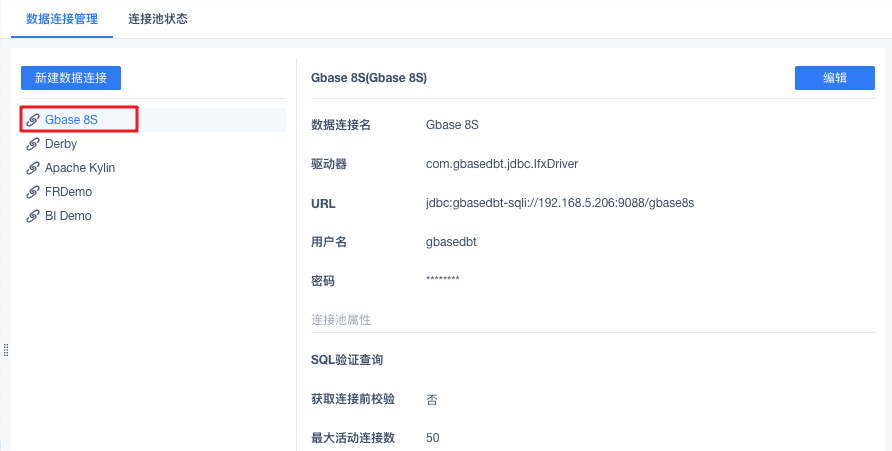Click the link icon beside BI Demo
892x451 pixels.
33,216
